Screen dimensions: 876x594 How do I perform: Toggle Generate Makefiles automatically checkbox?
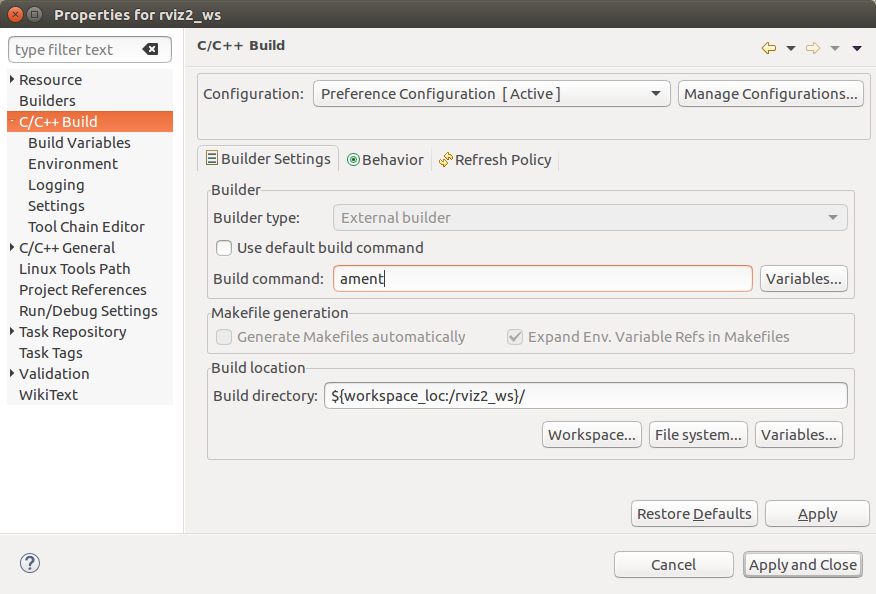pos(225,337)
